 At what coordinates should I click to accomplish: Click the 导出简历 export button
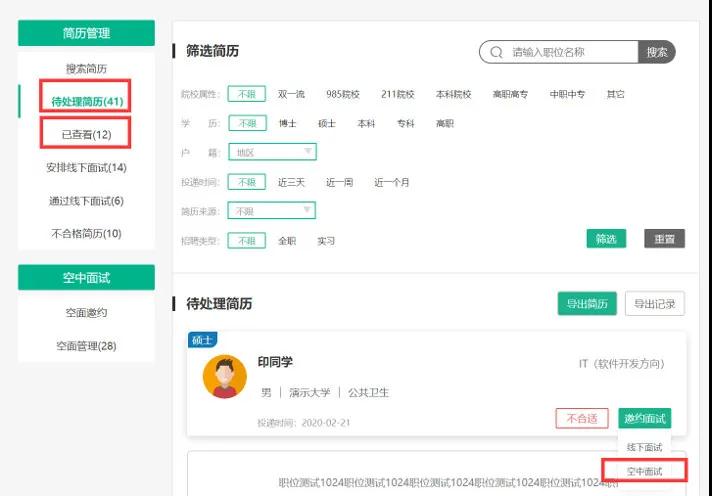586,304
